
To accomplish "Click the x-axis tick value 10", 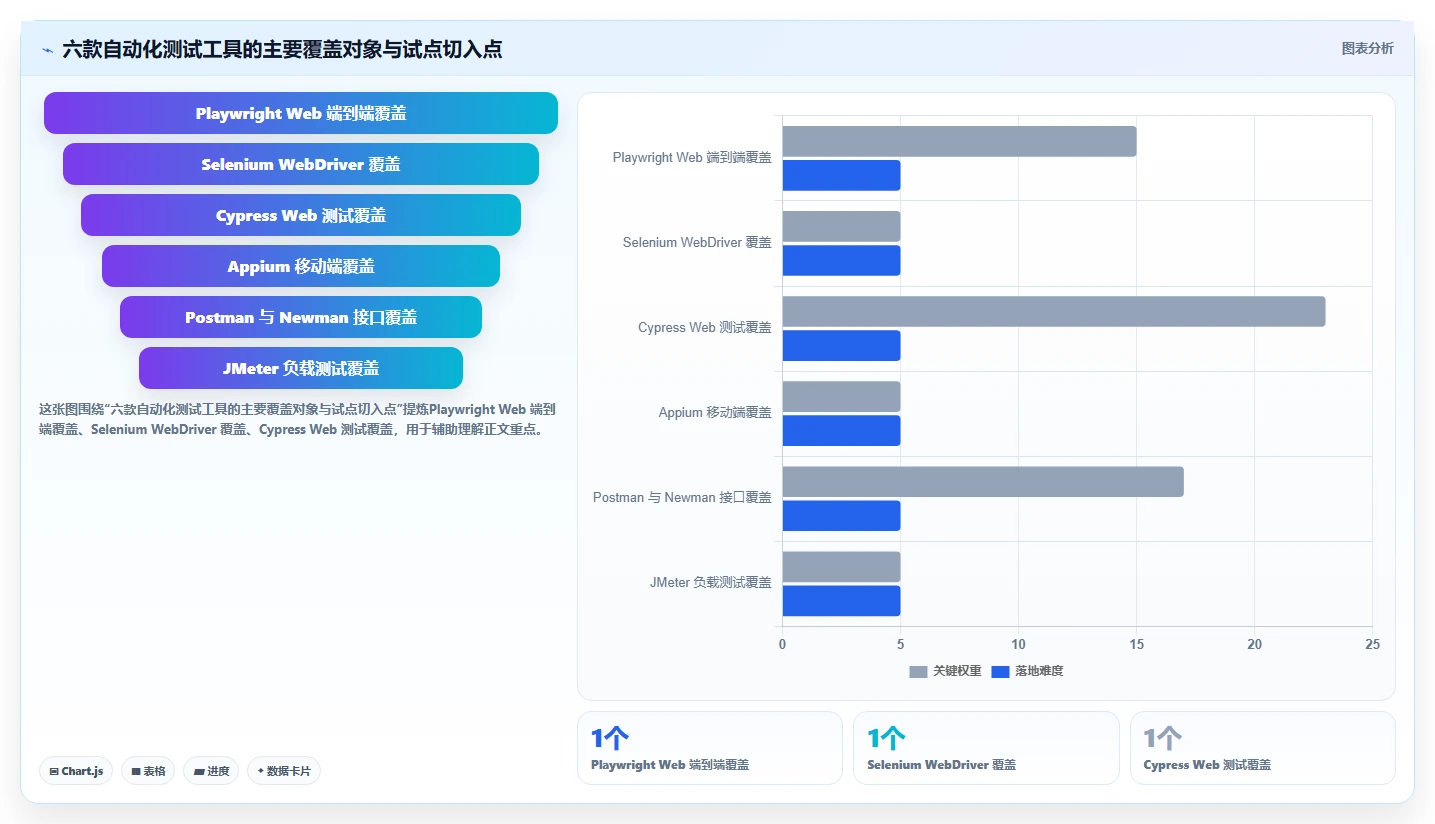I will pyautogui.click(x=1018, y=645).
